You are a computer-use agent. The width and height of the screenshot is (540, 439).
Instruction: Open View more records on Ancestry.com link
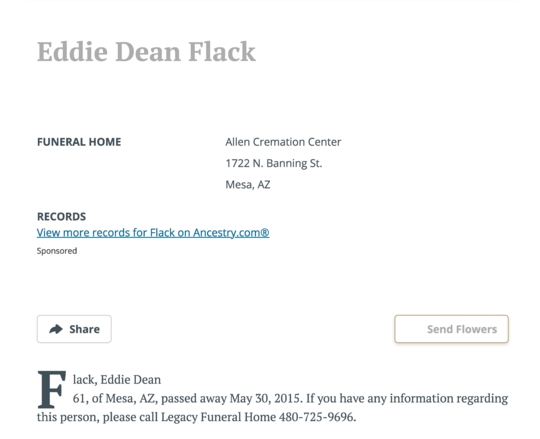click(x=153, y=233)
